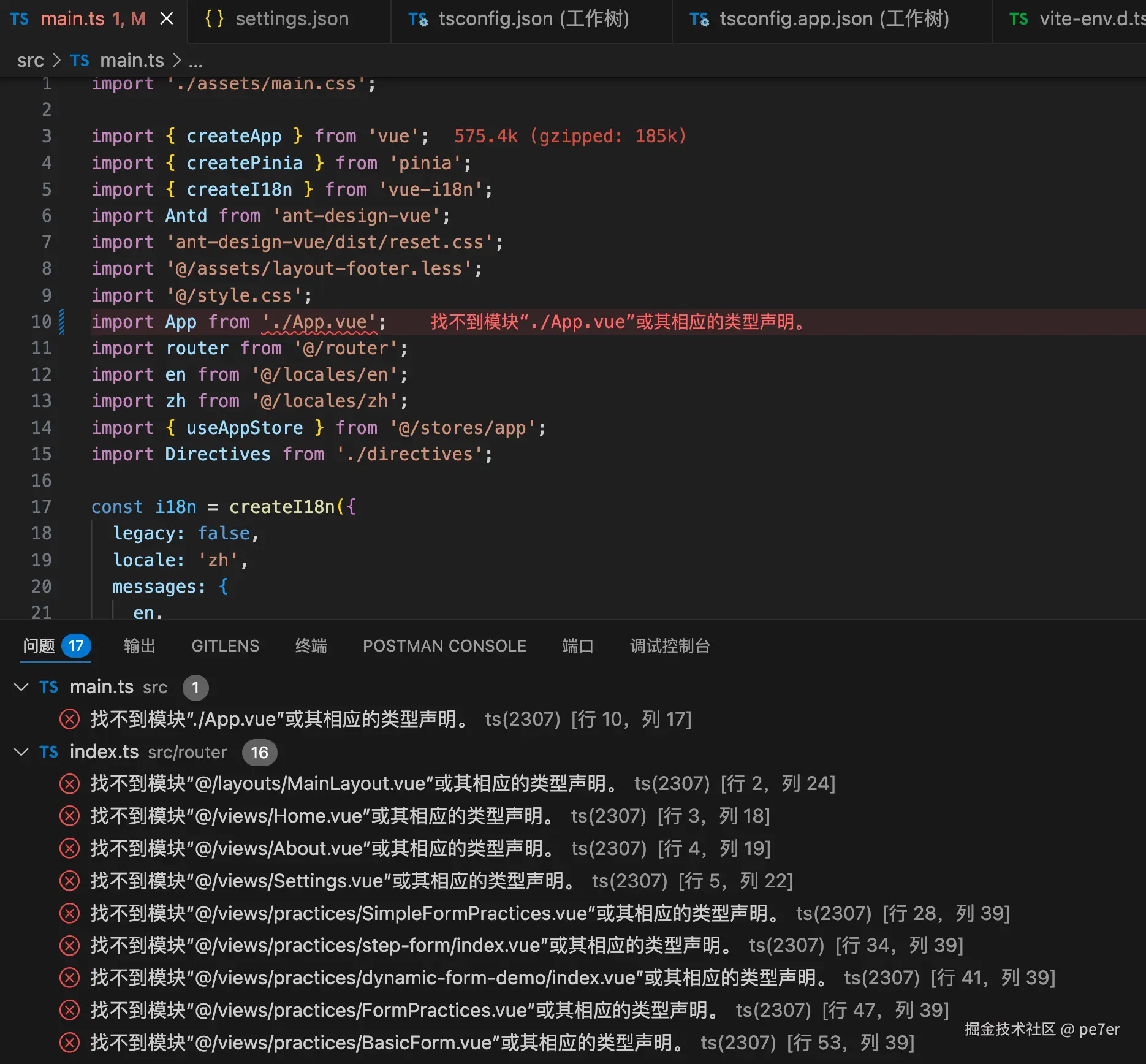Click the TS icon on vite-env.d.ts tab
The image size is (1146, 1064).
(x=1019, y=19)
